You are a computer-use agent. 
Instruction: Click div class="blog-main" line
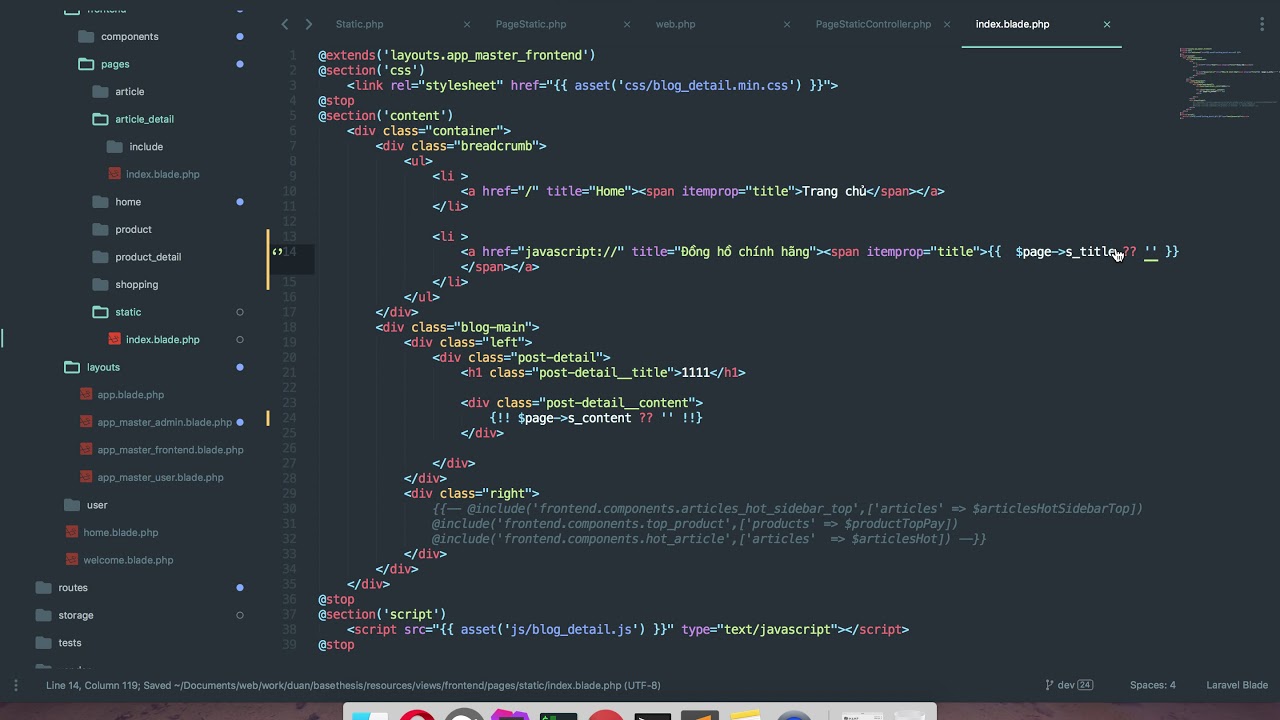pos(457,327)
